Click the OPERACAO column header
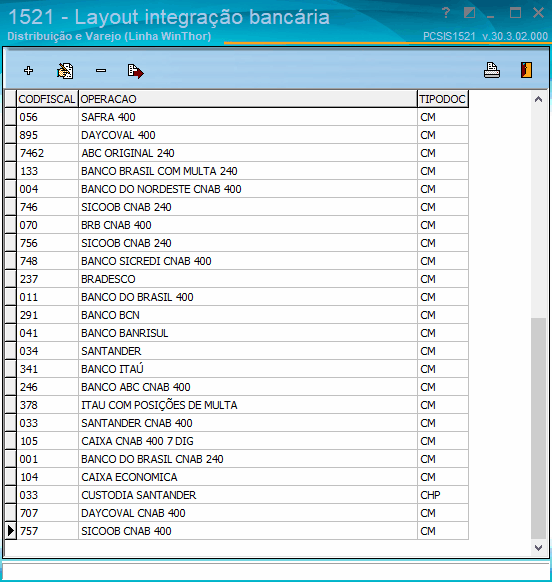This screenshot has width=552, height=582. tap(248, 99)
